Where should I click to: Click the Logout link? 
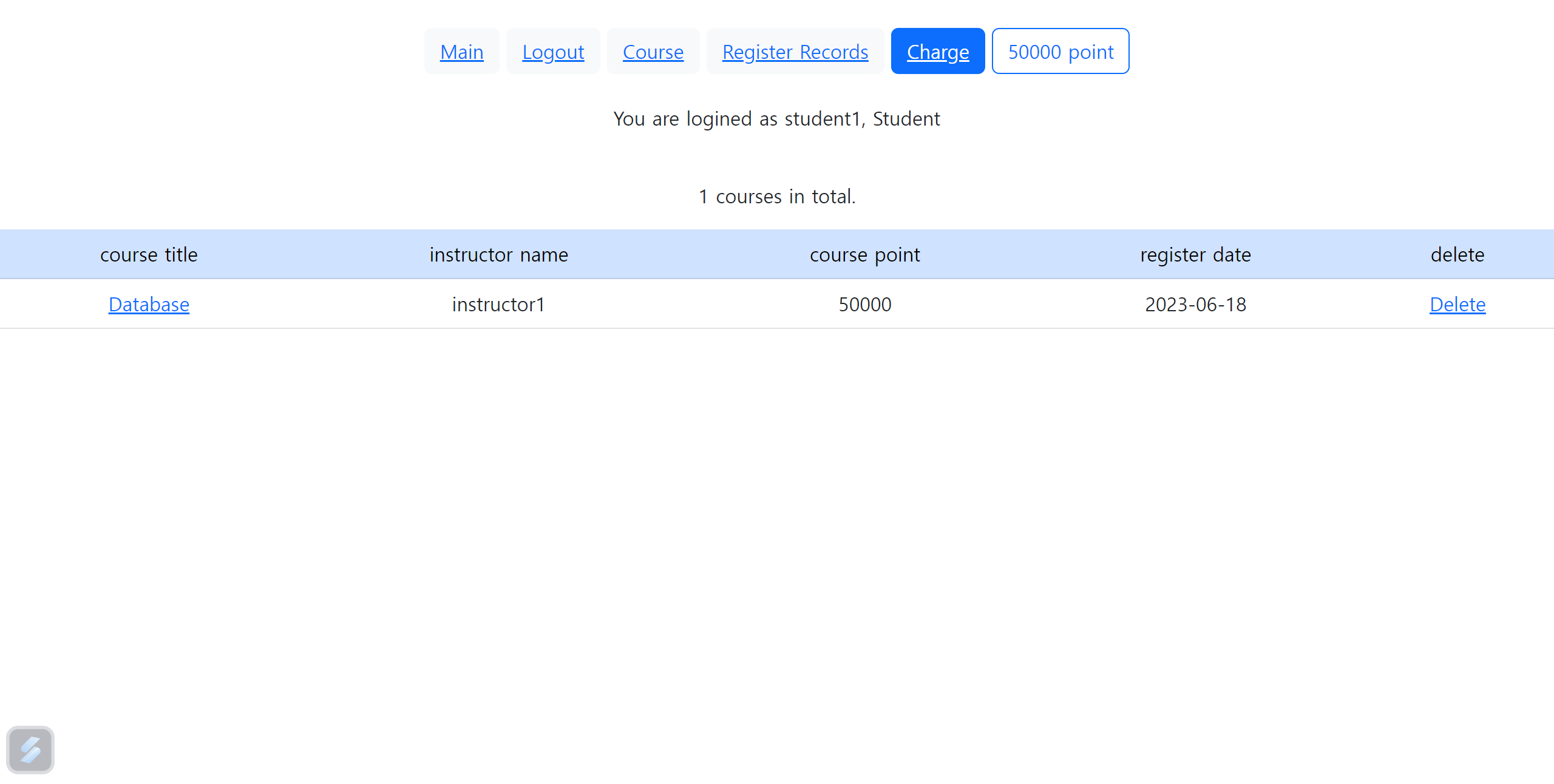click(x=553, y=52)
